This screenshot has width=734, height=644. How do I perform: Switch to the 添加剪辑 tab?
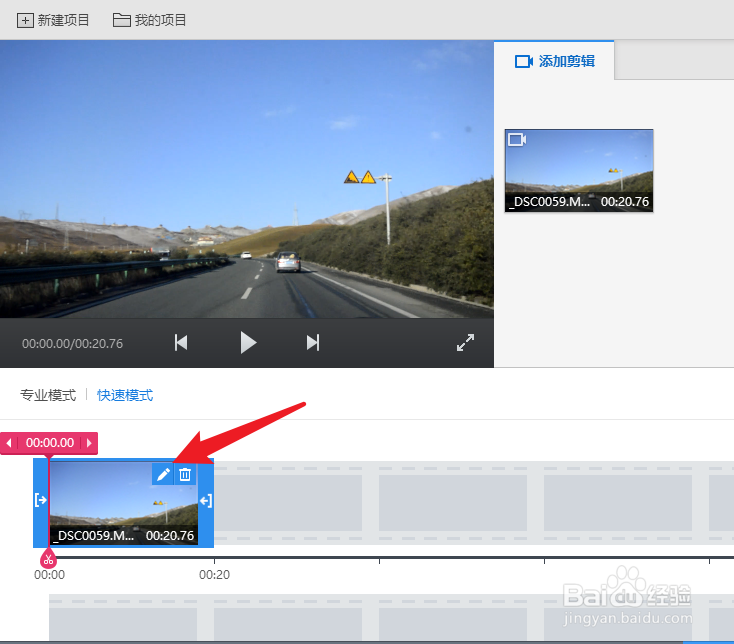tap(554, 61)
